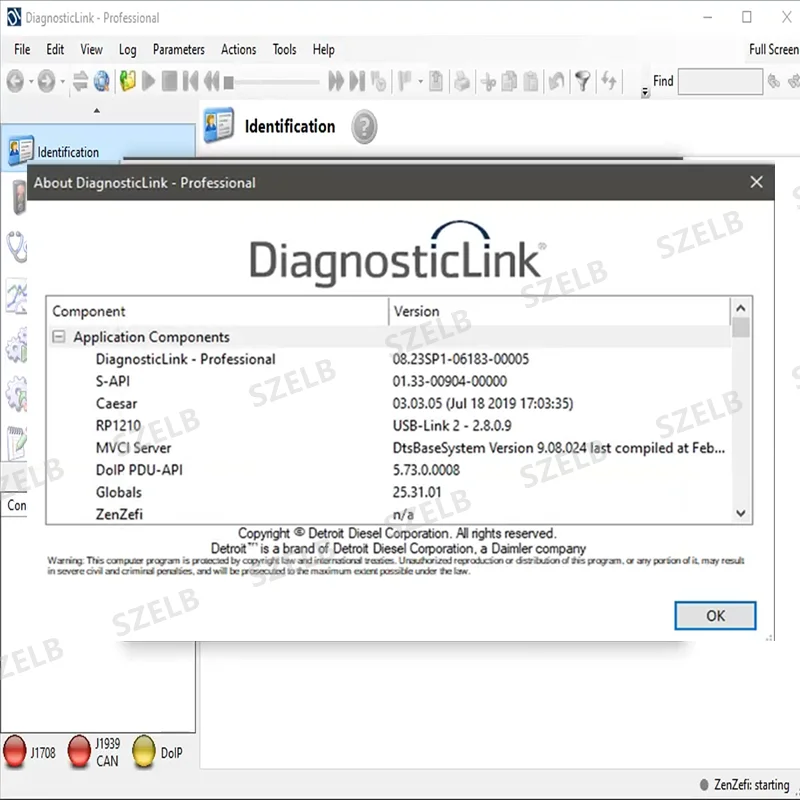Click the open log folder icon
The height and width of the screenshot is (800, 800).
(128, 81)
